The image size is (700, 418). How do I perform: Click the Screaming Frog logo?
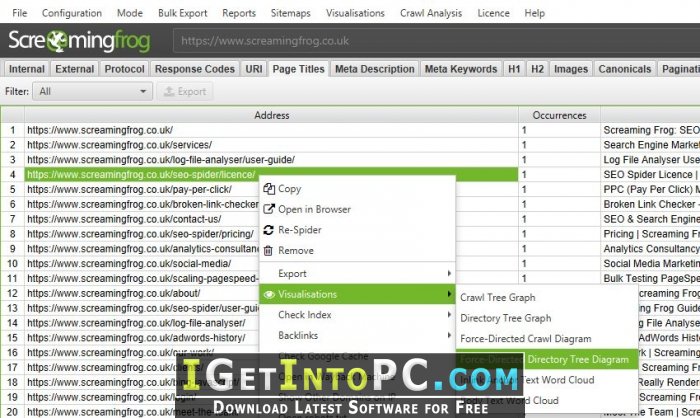point(79,41)
